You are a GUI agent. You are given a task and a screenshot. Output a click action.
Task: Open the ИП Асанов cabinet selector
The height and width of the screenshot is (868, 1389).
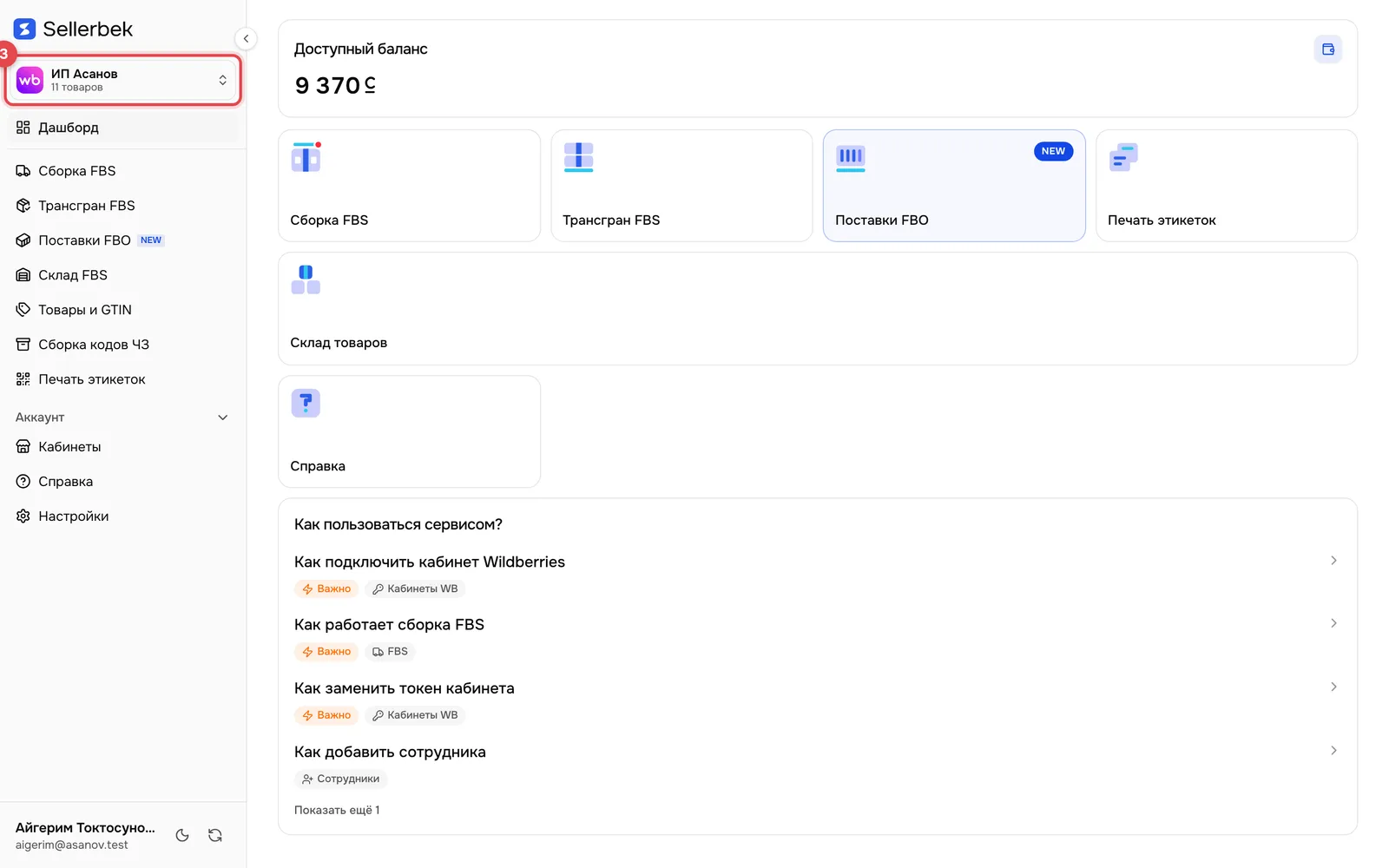123,80
